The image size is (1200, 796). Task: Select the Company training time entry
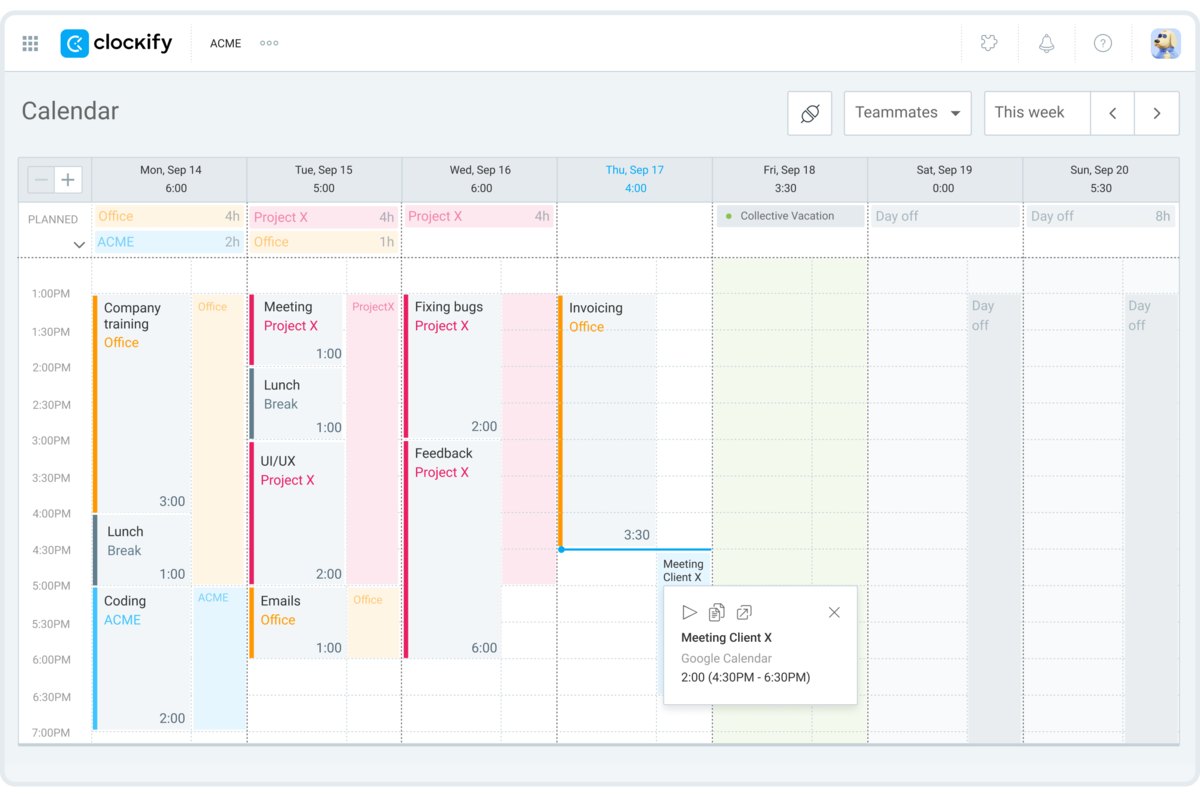pos(142,400)
